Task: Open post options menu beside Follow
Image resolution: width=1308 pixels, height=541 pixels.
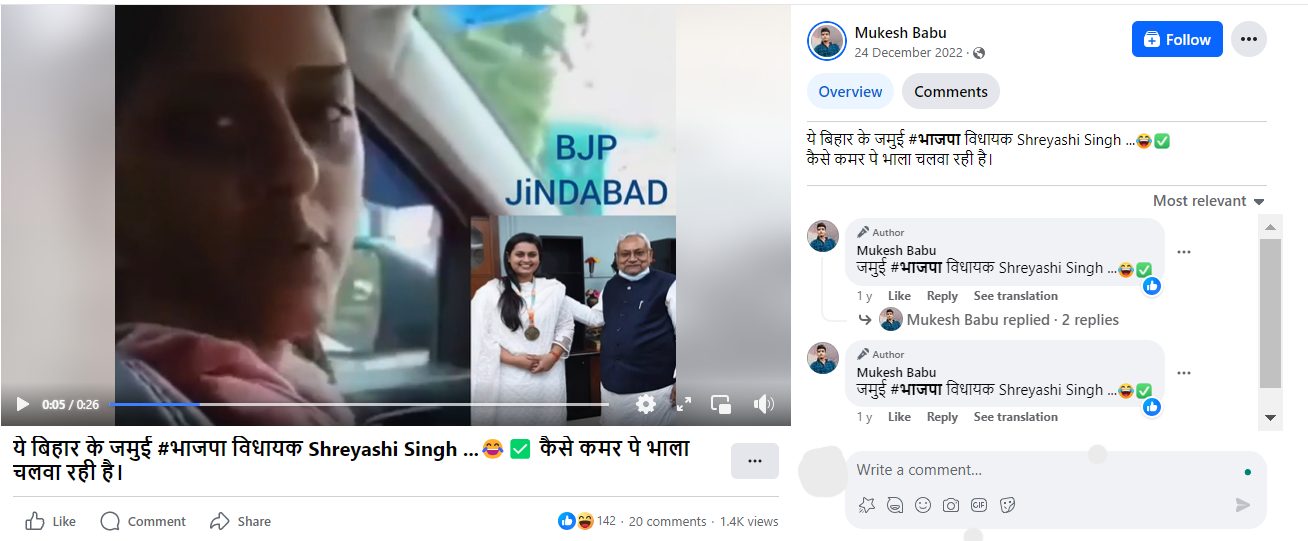Action: (1248, 39)
